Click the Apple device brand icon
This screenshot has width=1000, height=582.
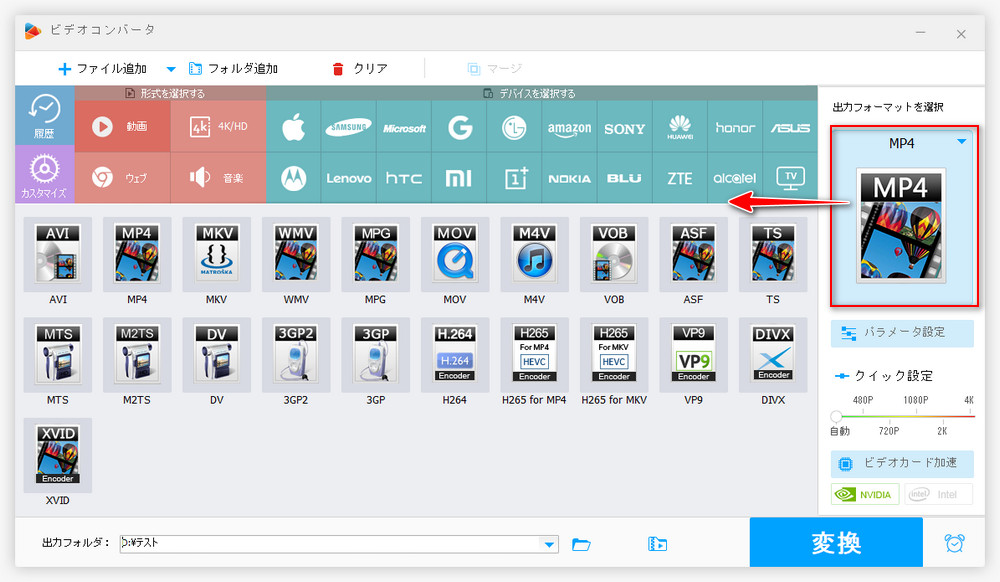[x=293, y=127]
